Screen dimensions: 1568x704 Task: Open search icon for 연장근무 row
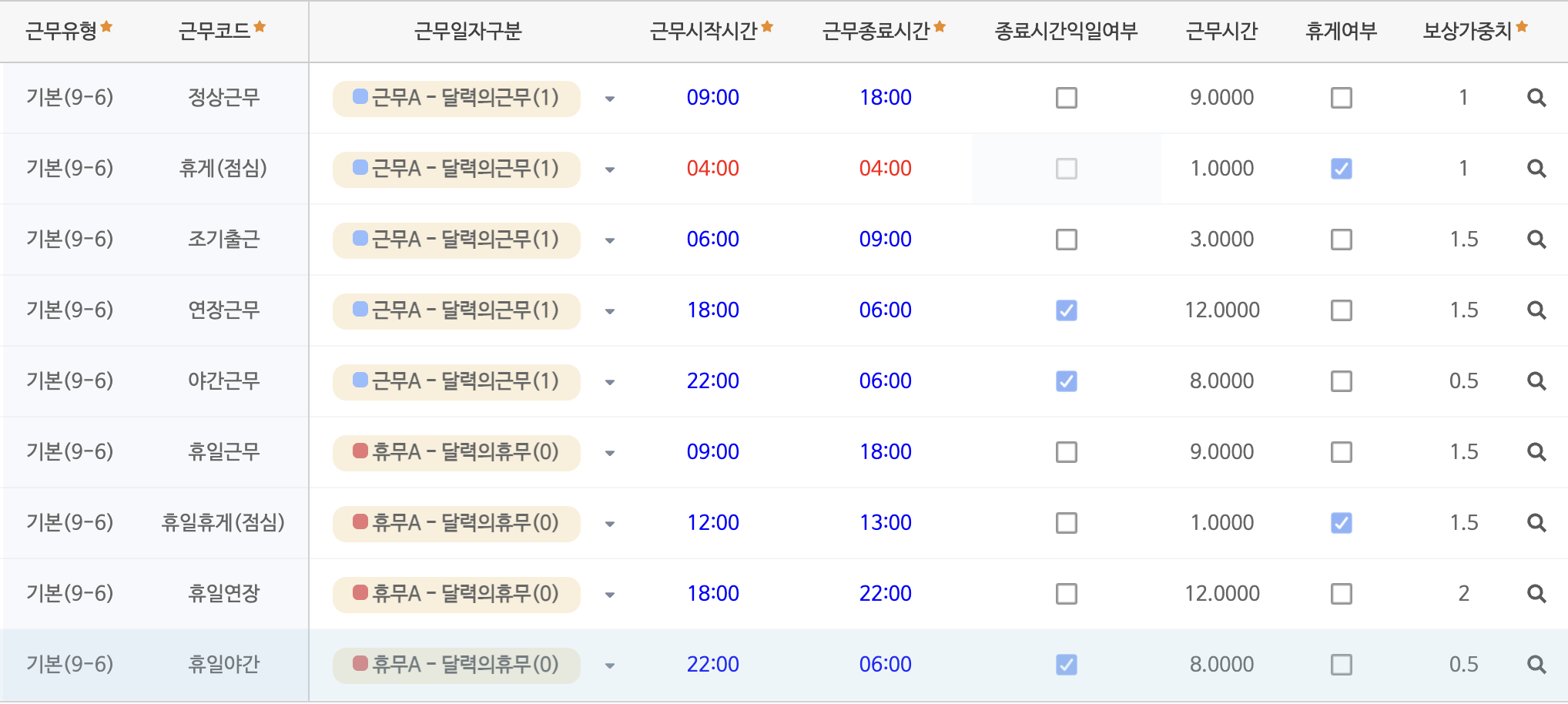click(1536, 310)
